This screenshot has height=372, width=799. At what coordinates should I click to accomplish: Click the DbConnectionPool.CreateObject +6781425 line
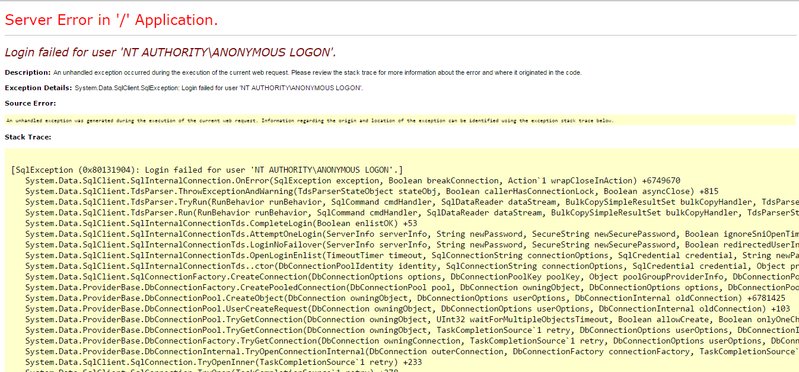[x=405, y=298]
